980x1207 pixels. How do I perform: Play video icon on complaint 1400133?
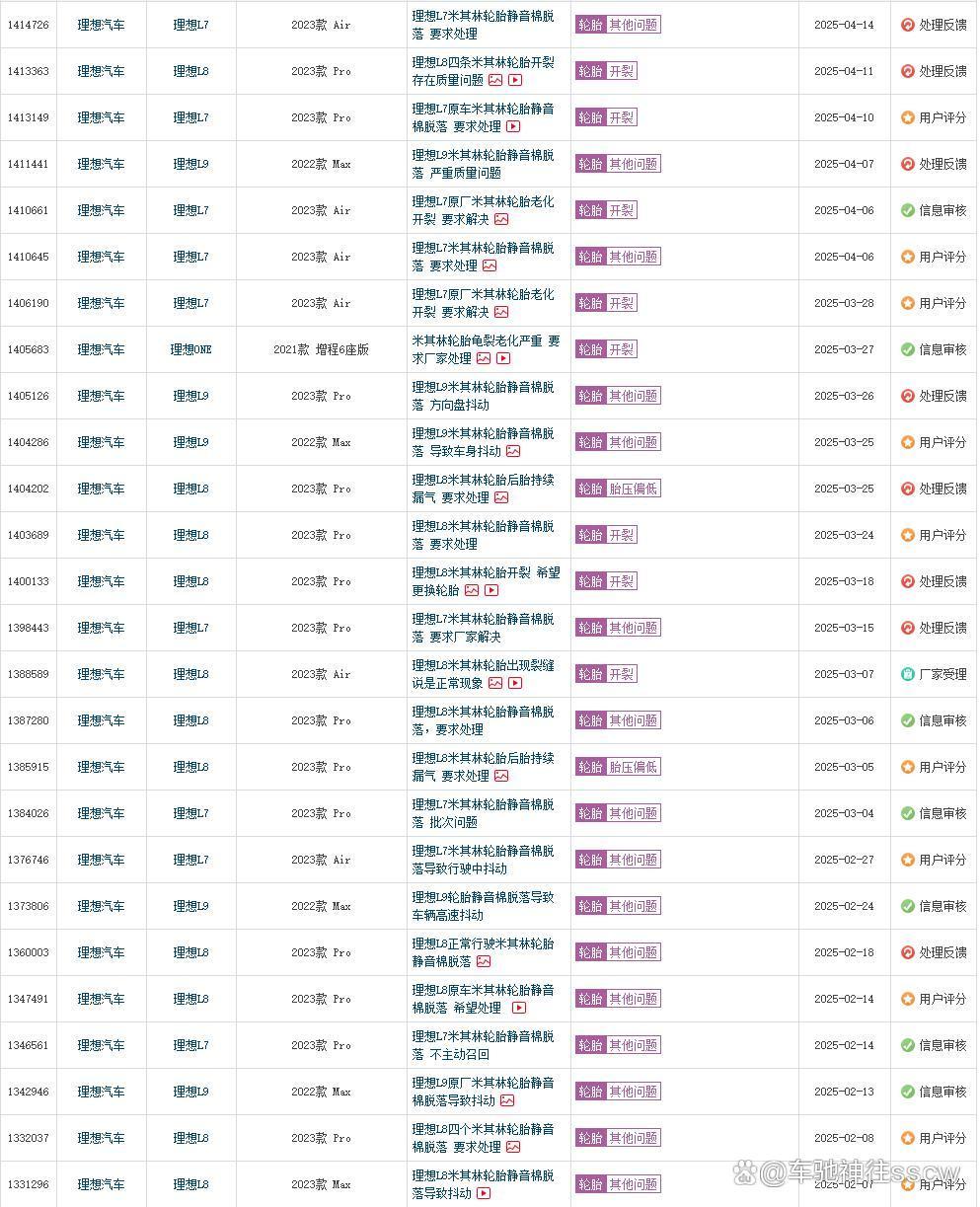pyautogui.click(x=491, y=590)
